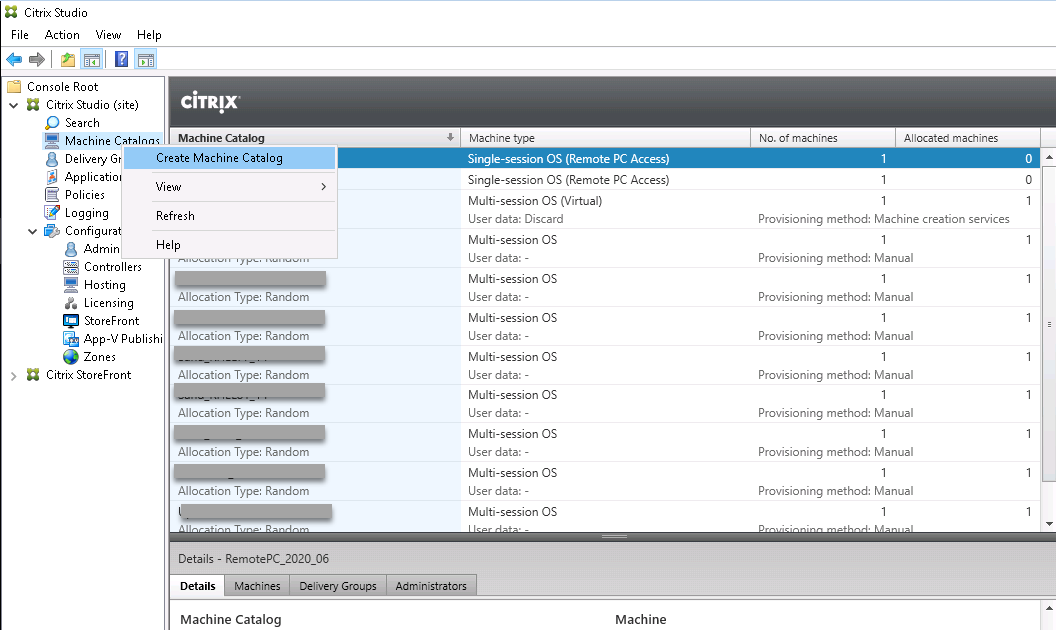Open the Logging node in the tree
The width and height of the screenshot is (1056, 630).
(x=86, y=213)
